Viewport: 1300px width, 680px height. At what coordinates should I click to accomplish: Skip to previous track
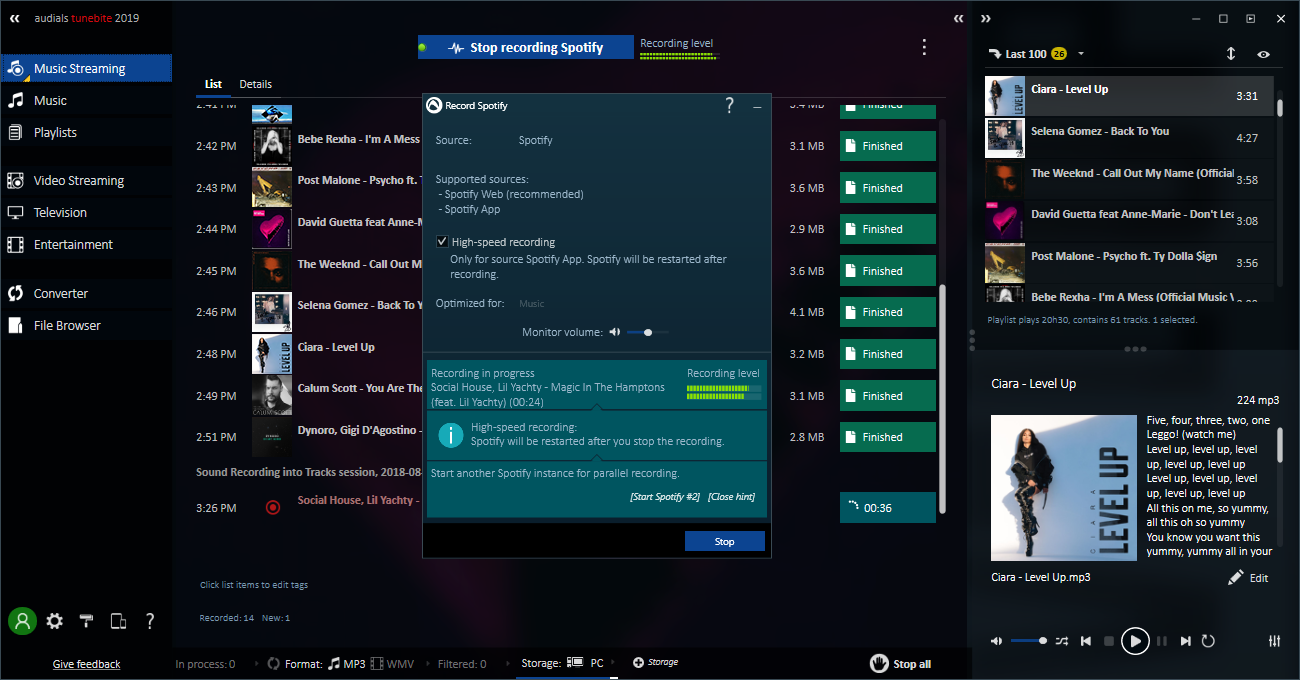(1086, 640)
